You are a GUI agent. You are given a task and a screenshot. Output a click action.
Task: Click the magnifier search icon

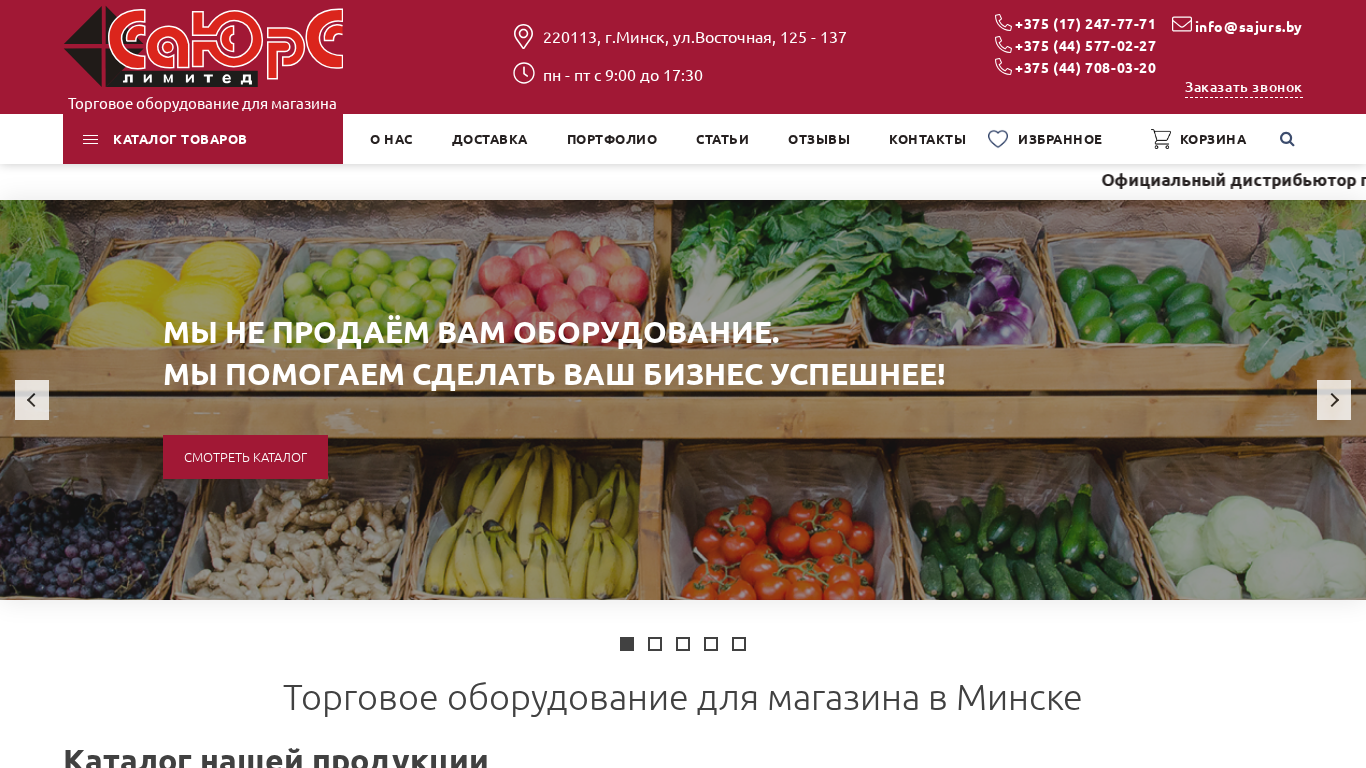click(x=1287, y=139)
